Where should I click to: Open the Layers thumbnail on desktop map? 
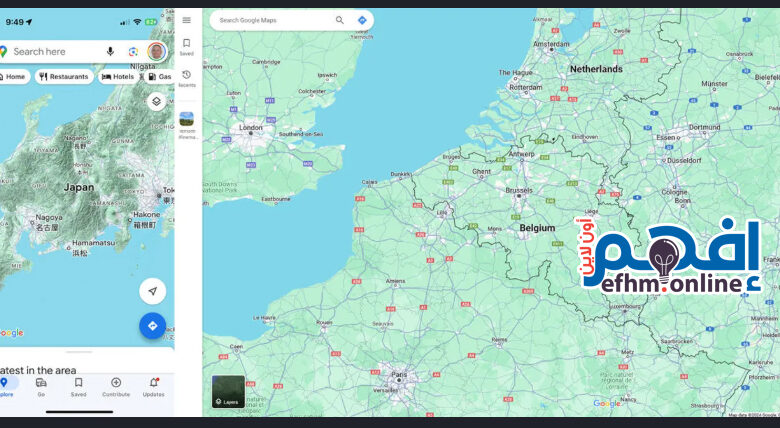(x=228, y=392)
